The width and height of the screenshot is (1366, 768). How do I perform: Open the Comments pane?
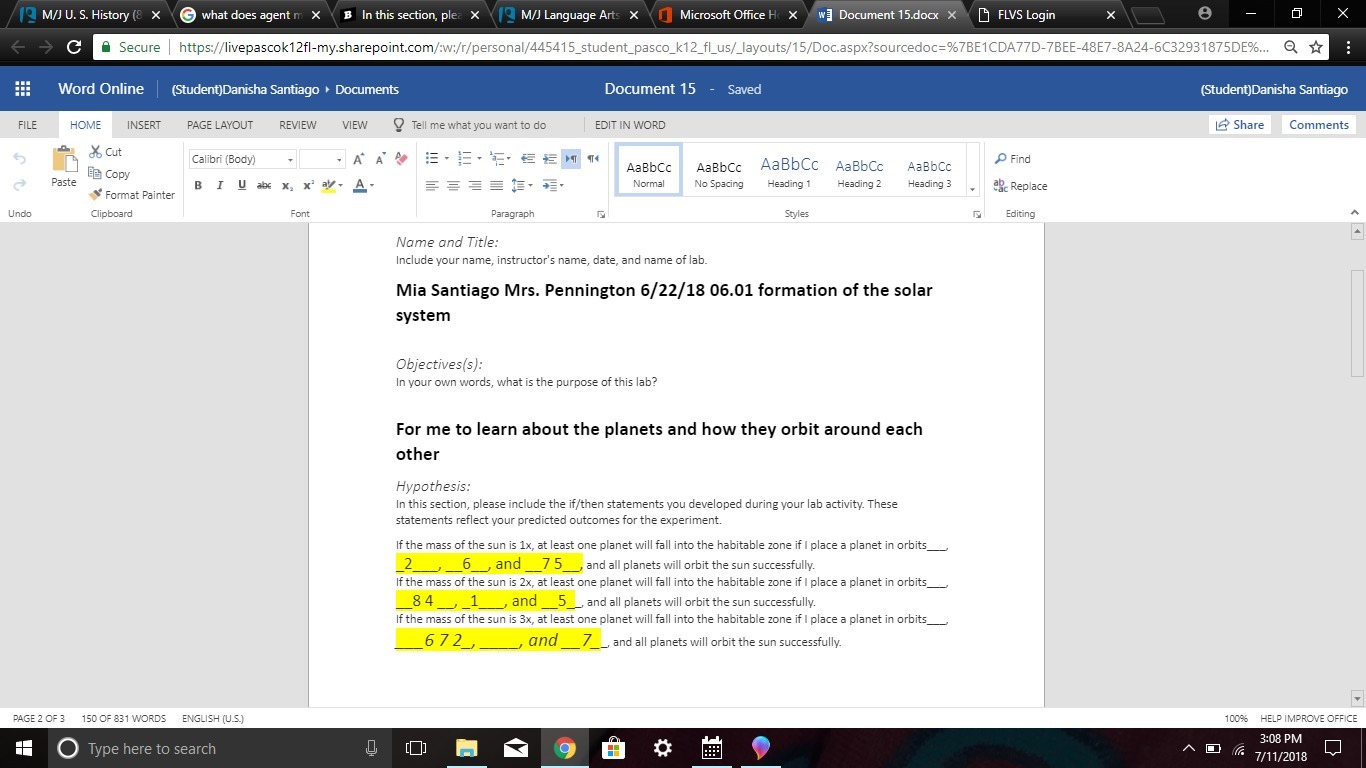coord(1319,125)
